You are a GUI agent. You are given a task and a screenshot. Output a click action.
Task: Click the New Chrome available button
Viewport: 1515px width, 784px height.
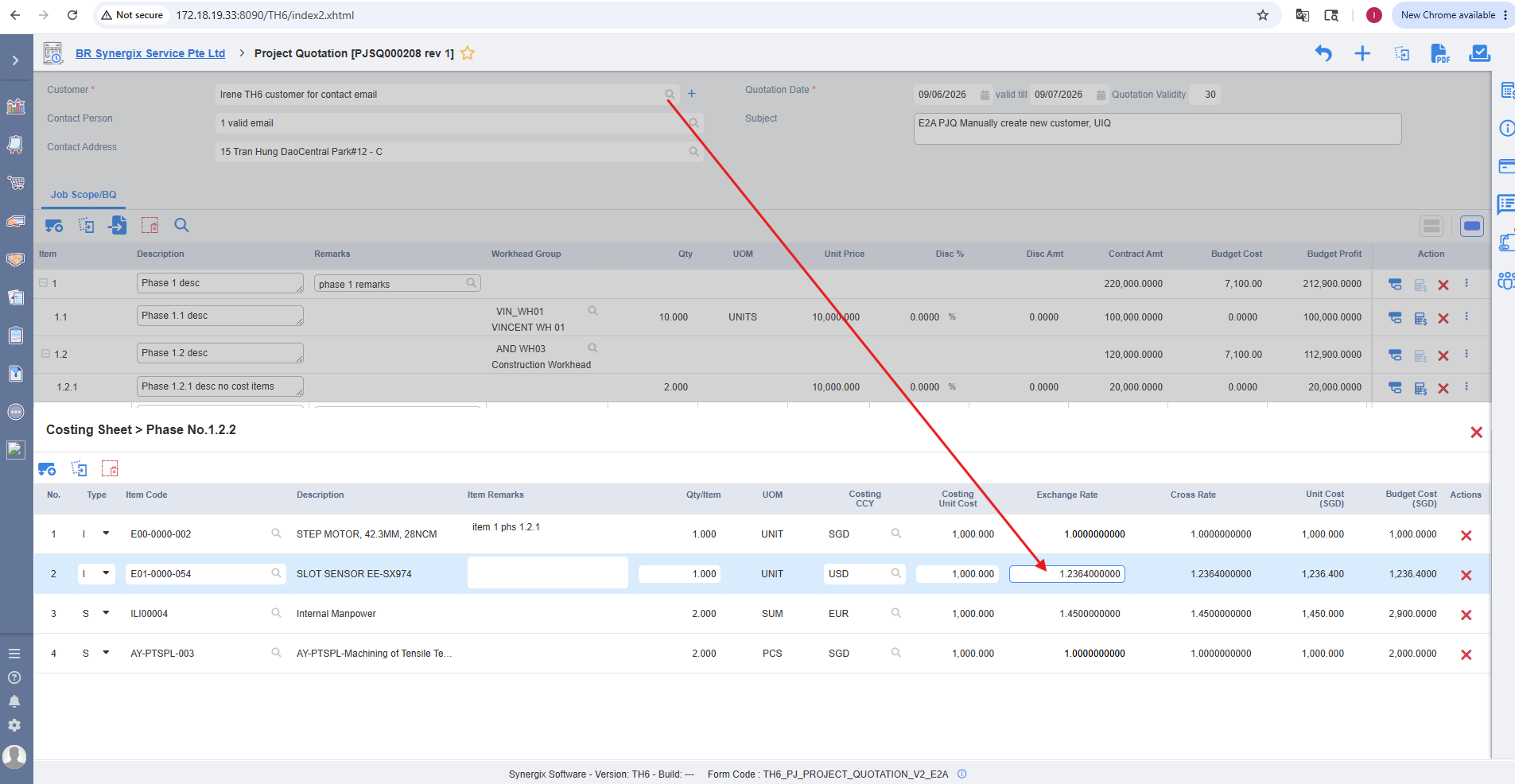(1448, 15)
